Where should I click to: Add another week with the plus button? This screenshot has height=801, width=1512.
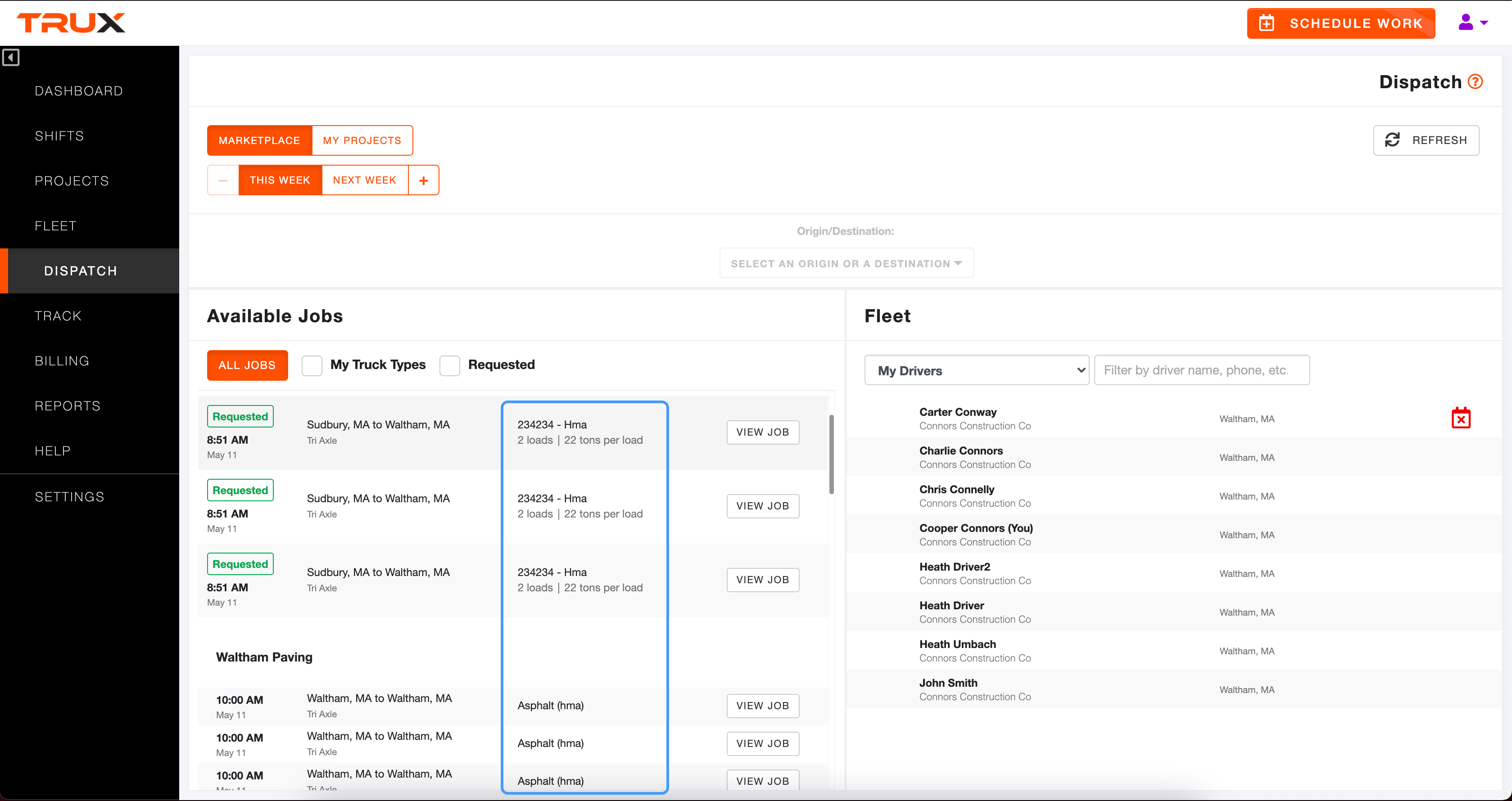(424, 180)
